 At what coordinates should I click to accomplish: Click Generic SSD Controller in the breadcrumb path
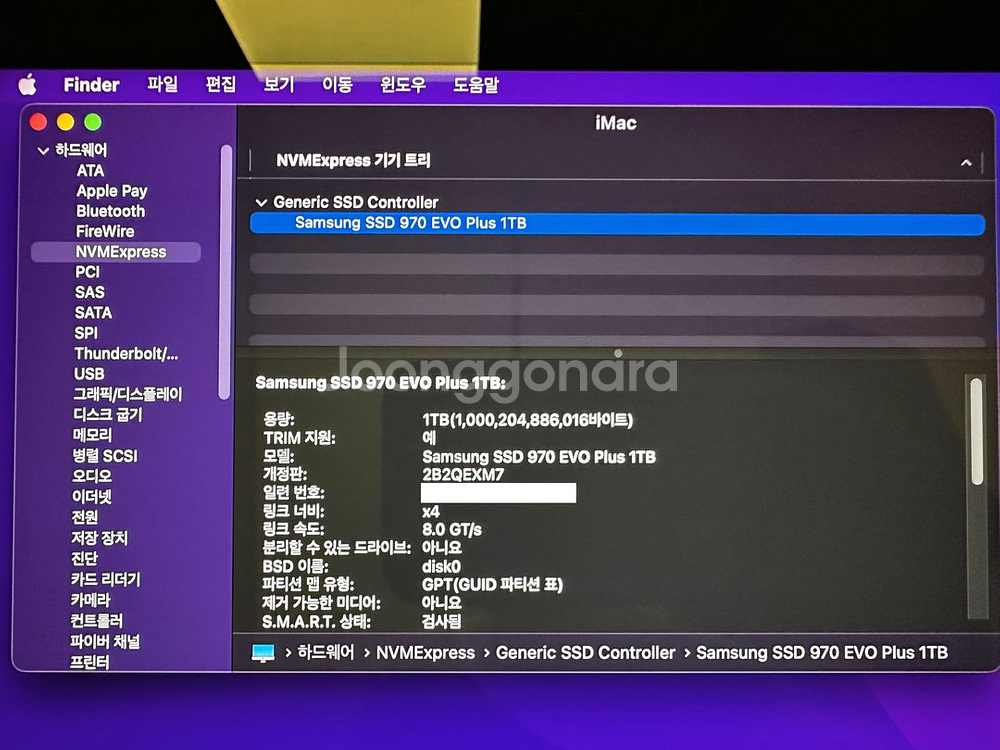[x=584, y=652]
